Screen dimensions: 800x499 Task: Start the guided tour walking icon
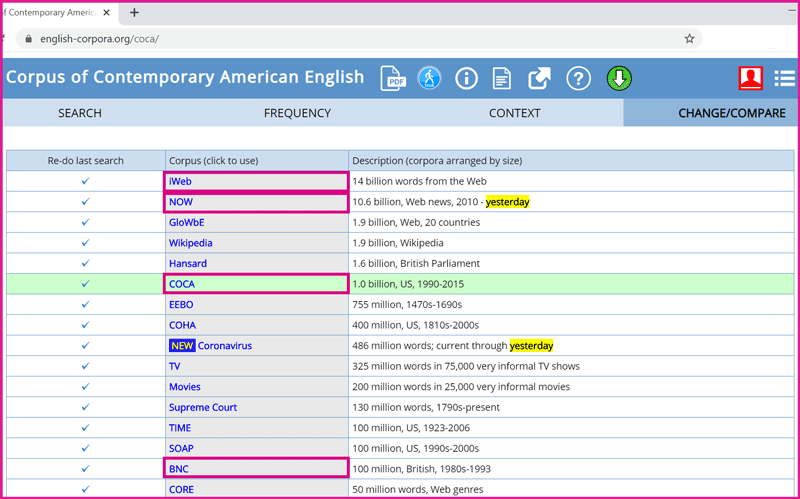[429, 78]
